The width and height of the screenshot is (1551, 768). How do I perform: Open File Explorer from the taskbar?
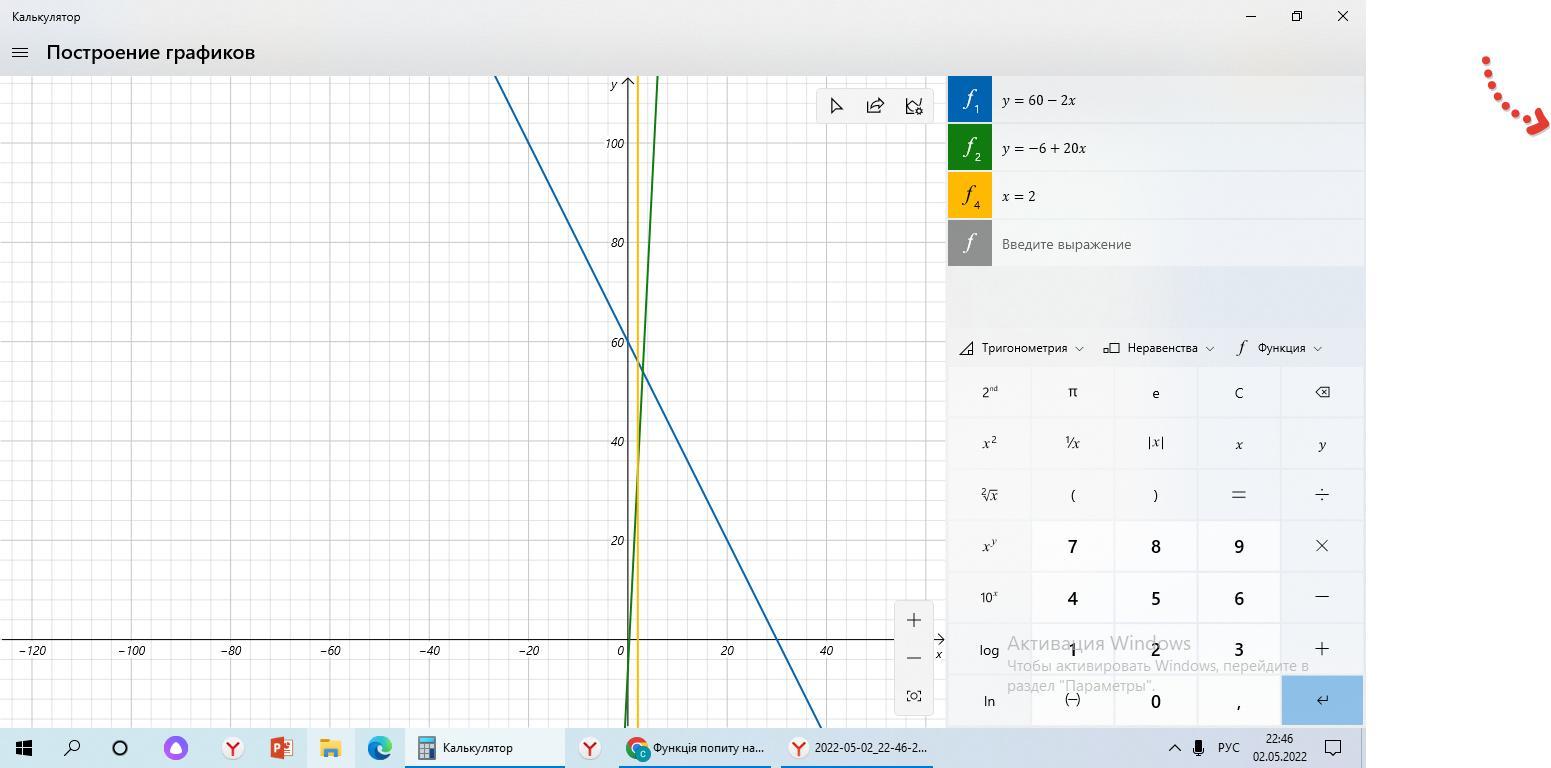click(330, 747)
